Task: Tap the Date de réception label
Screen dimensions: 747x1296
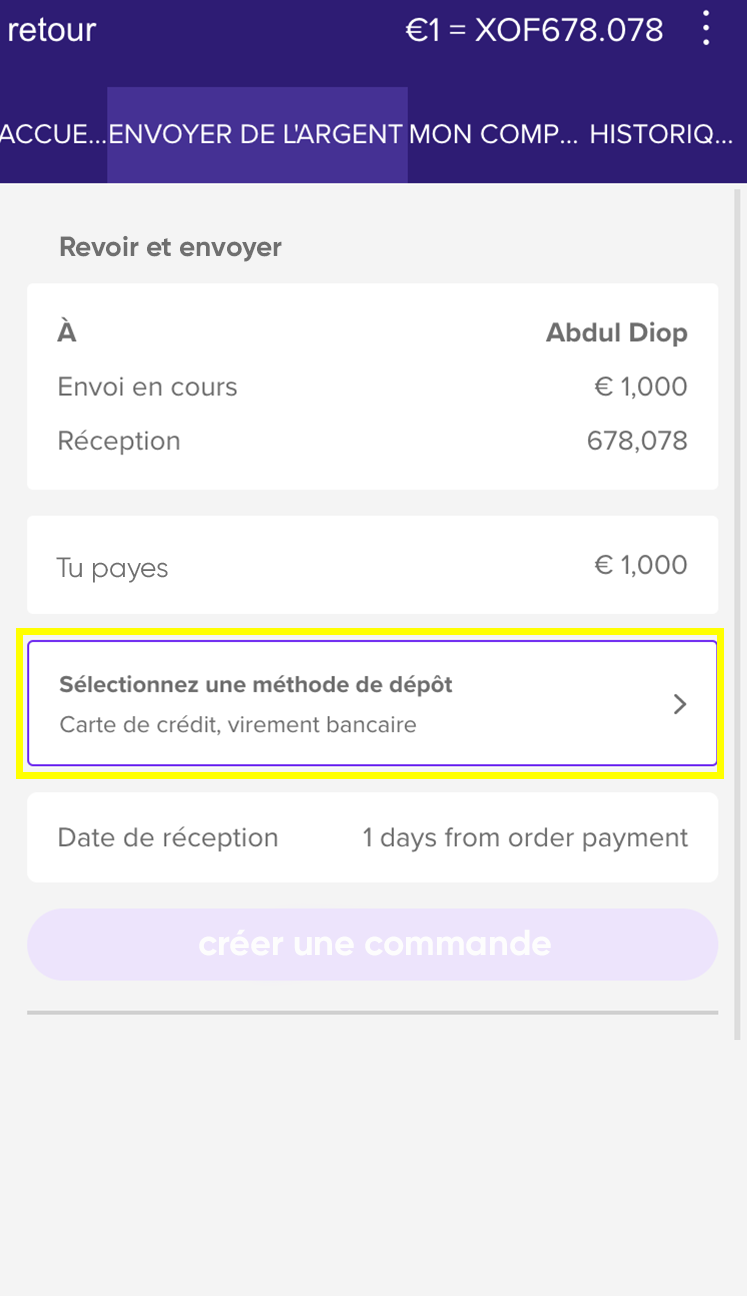Action: 168,838
